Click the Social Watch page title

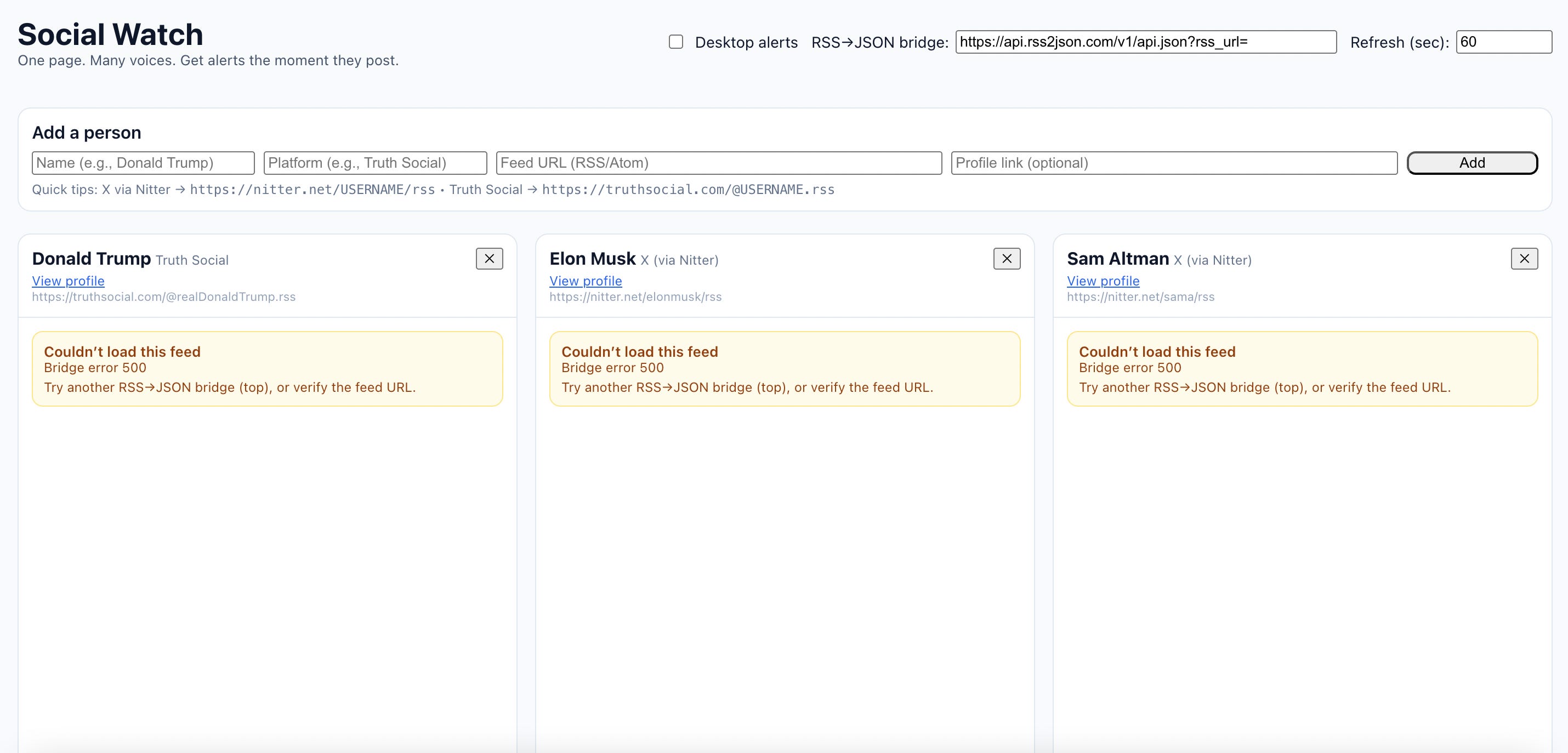pyautogui.click(x=110, y=34)
